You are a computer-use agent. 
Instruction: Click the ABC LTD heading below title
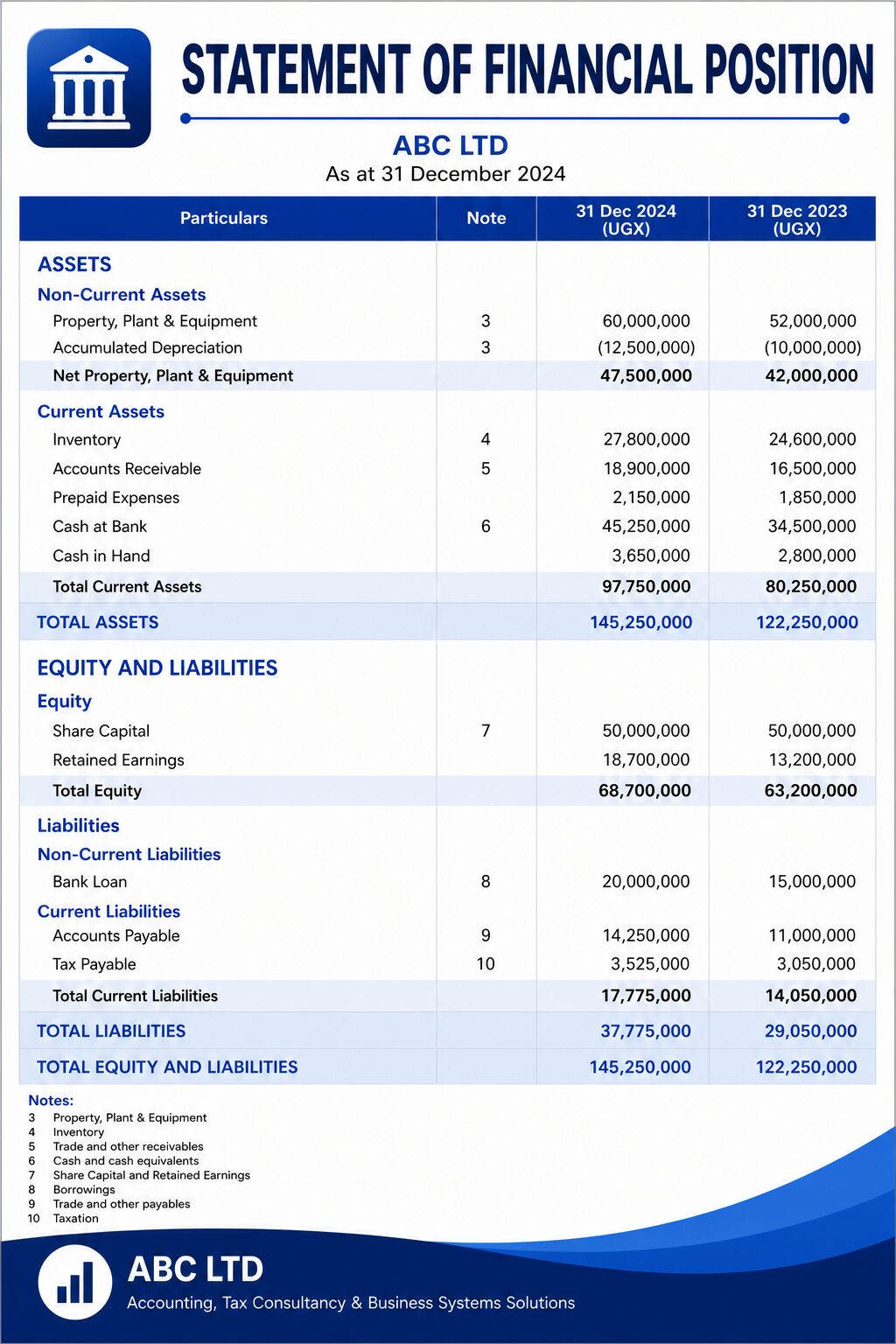click(x=450, y=145)
